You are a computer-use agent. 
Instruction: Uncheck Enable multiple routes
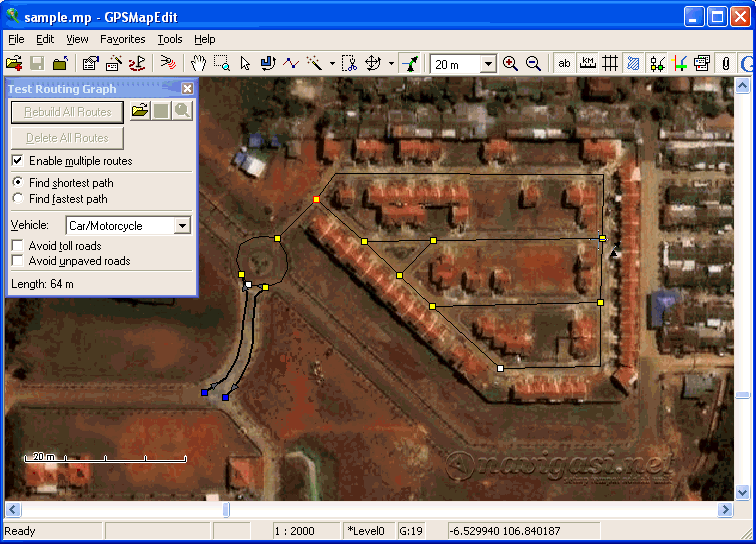(x=18, y=161)
